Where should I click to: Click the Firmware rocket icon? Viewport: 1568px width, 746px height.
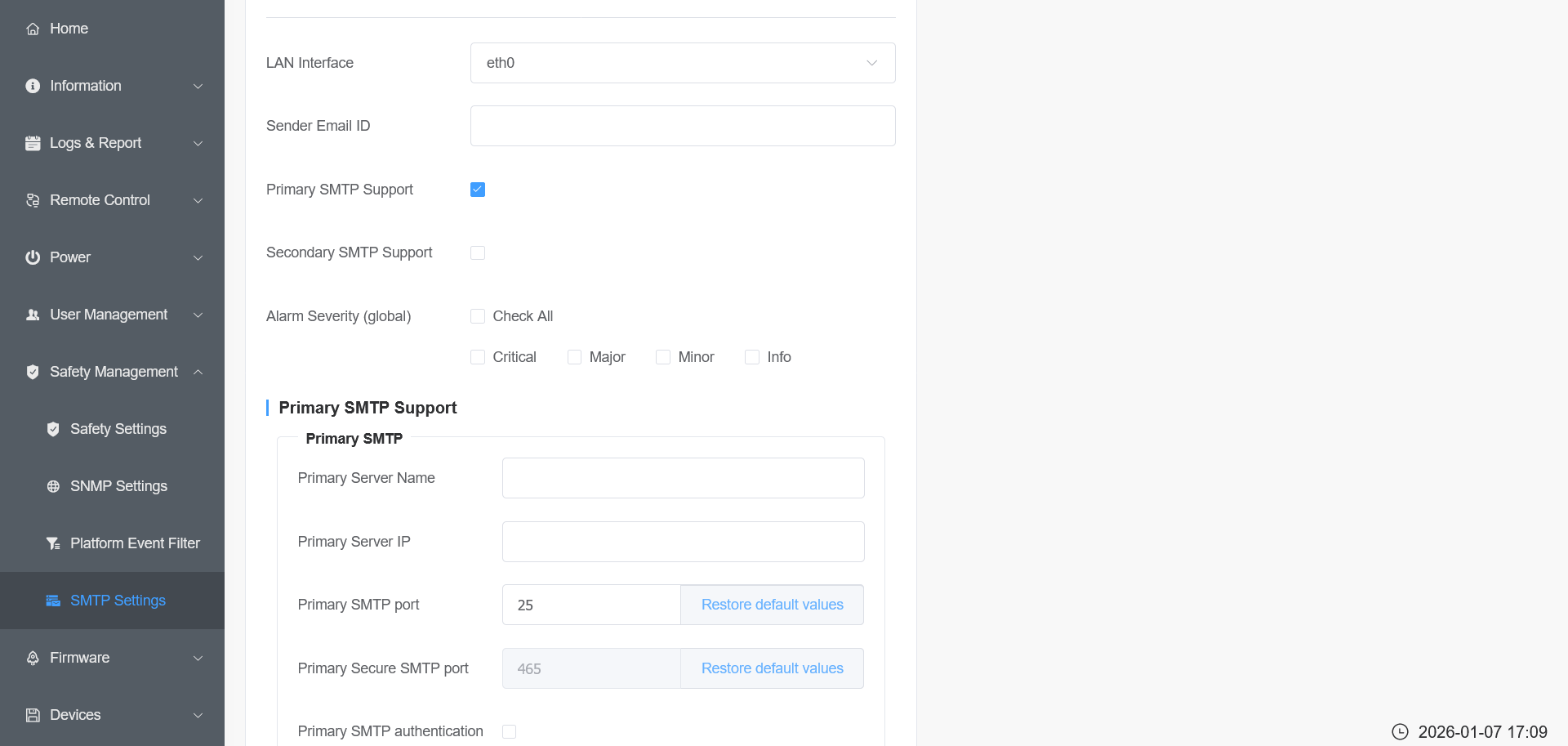(33, 658)
